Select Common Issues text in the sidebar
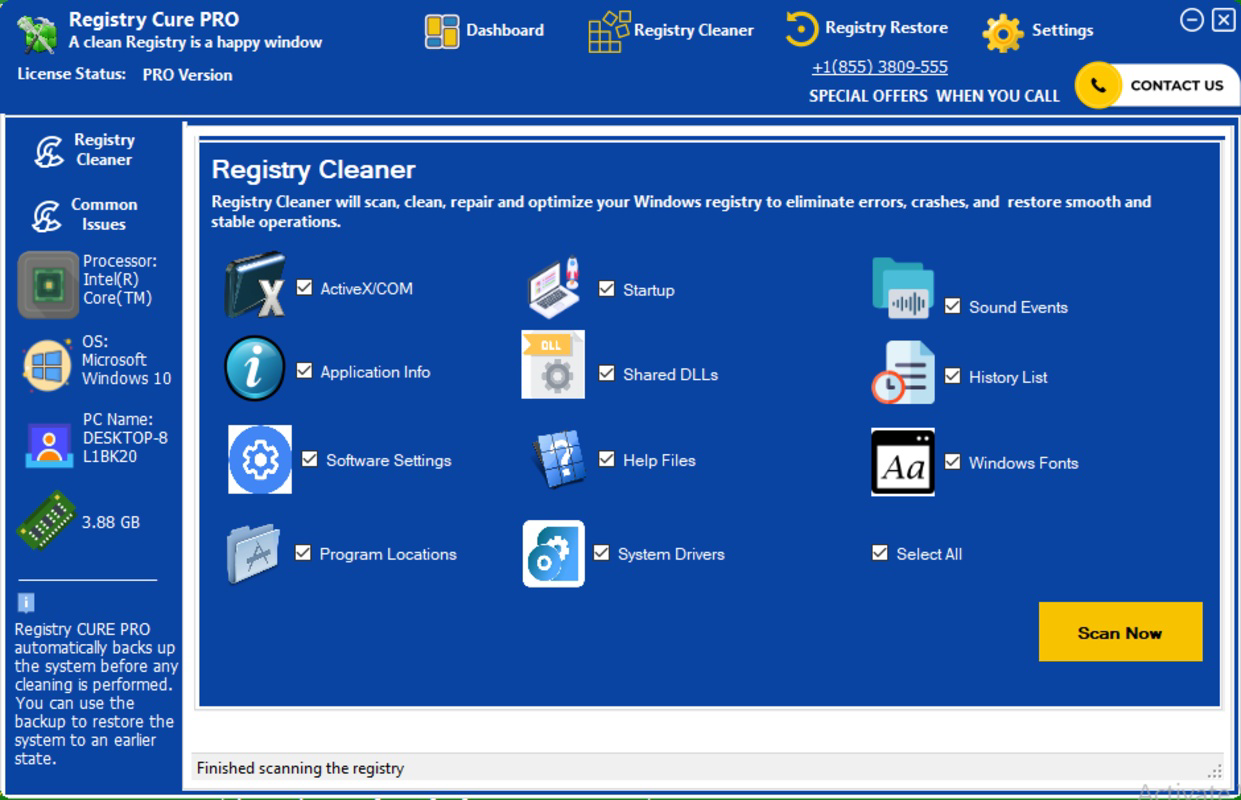 click(x=104, y=214)
